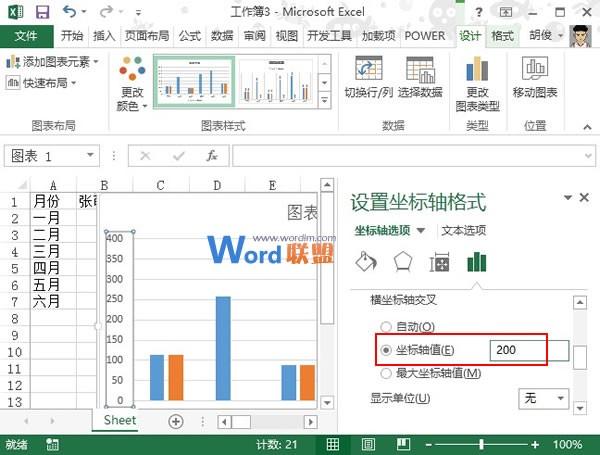The height and width of the screenshot is (455, 600).
Task: Switch to 页面布局 ribbon tab
Action: tap(147, 36)
